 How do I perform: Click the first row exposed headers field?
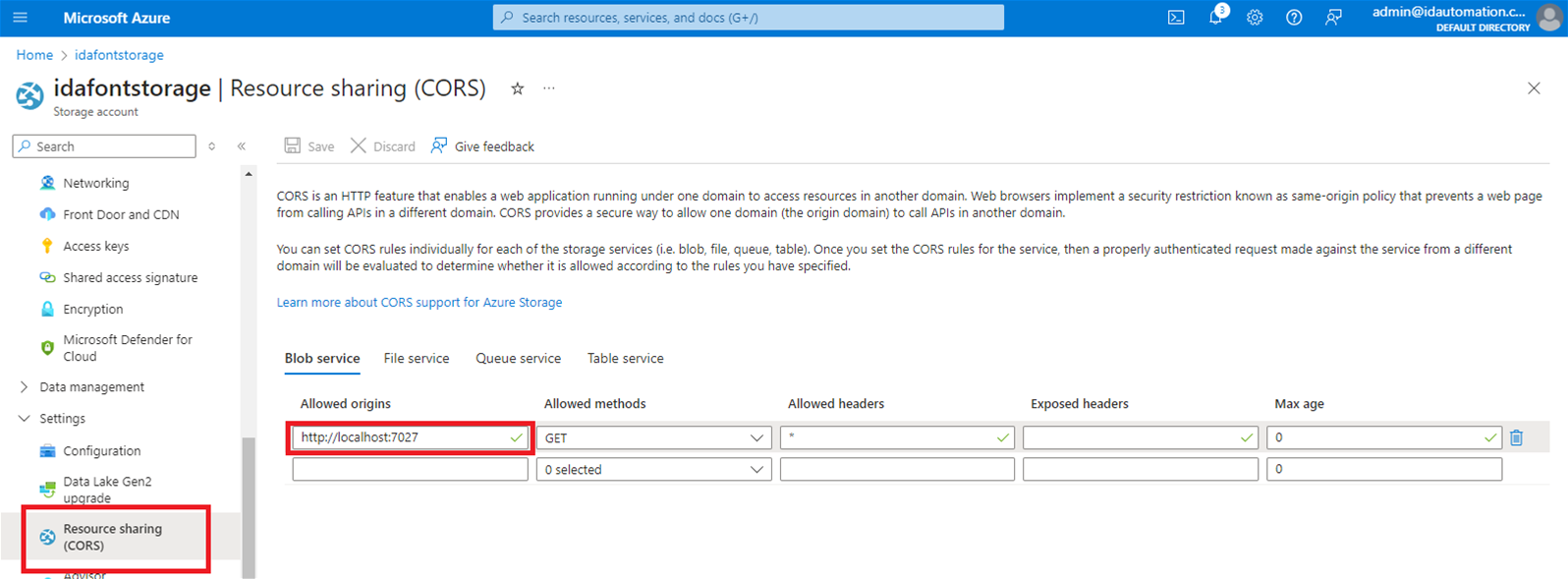[x=1141, y=437]
